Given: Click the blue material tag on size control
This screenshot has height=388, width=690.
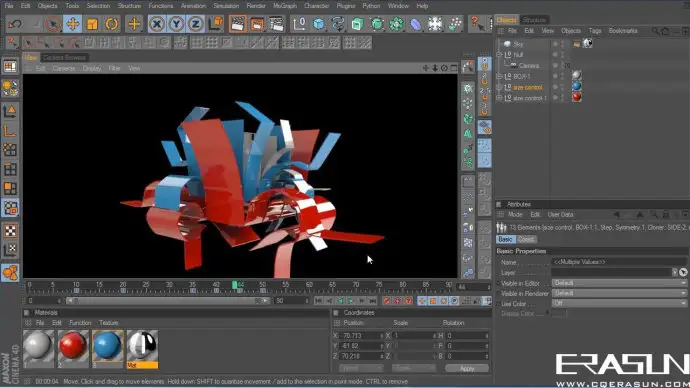Looking at the screenshot, I should click(x=576, y=86).
